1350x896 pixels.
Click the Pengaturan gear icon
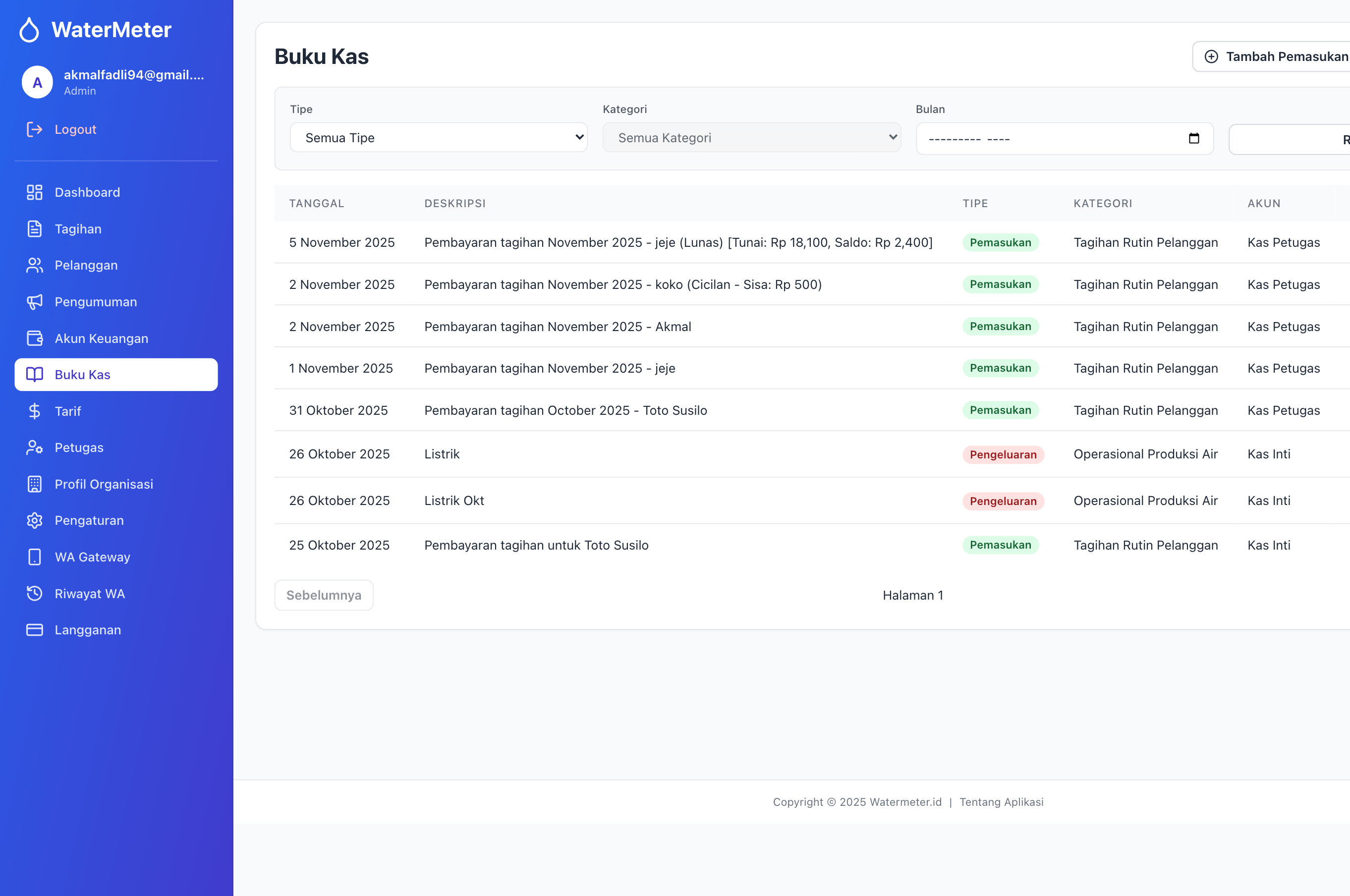[34, 520]
